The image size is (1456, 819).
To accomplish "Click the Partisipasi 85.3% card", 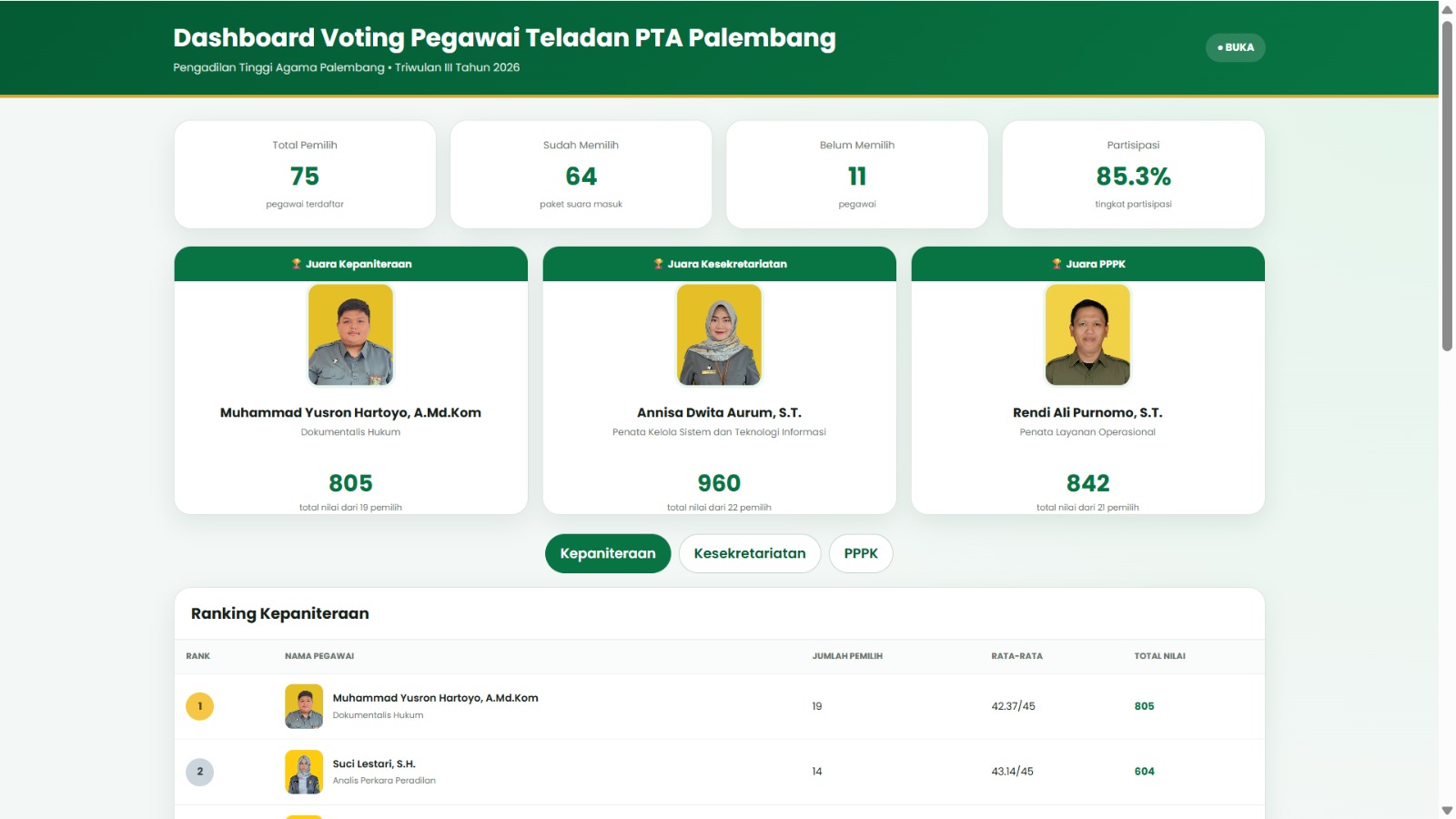I will coord(1134,175).
